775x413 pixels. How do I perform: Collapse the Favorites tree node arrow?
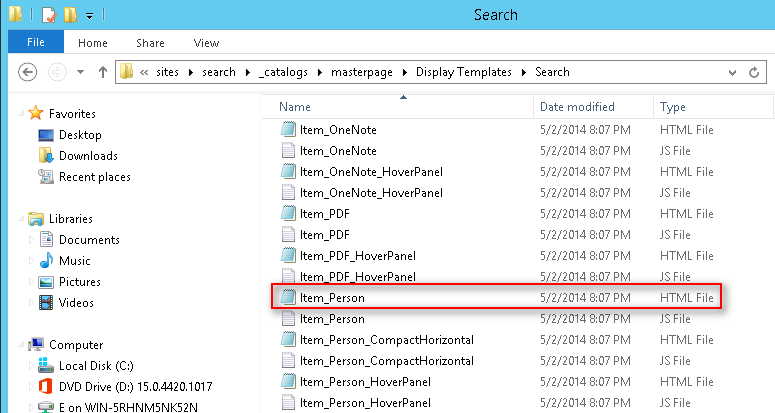pos(22,114)
